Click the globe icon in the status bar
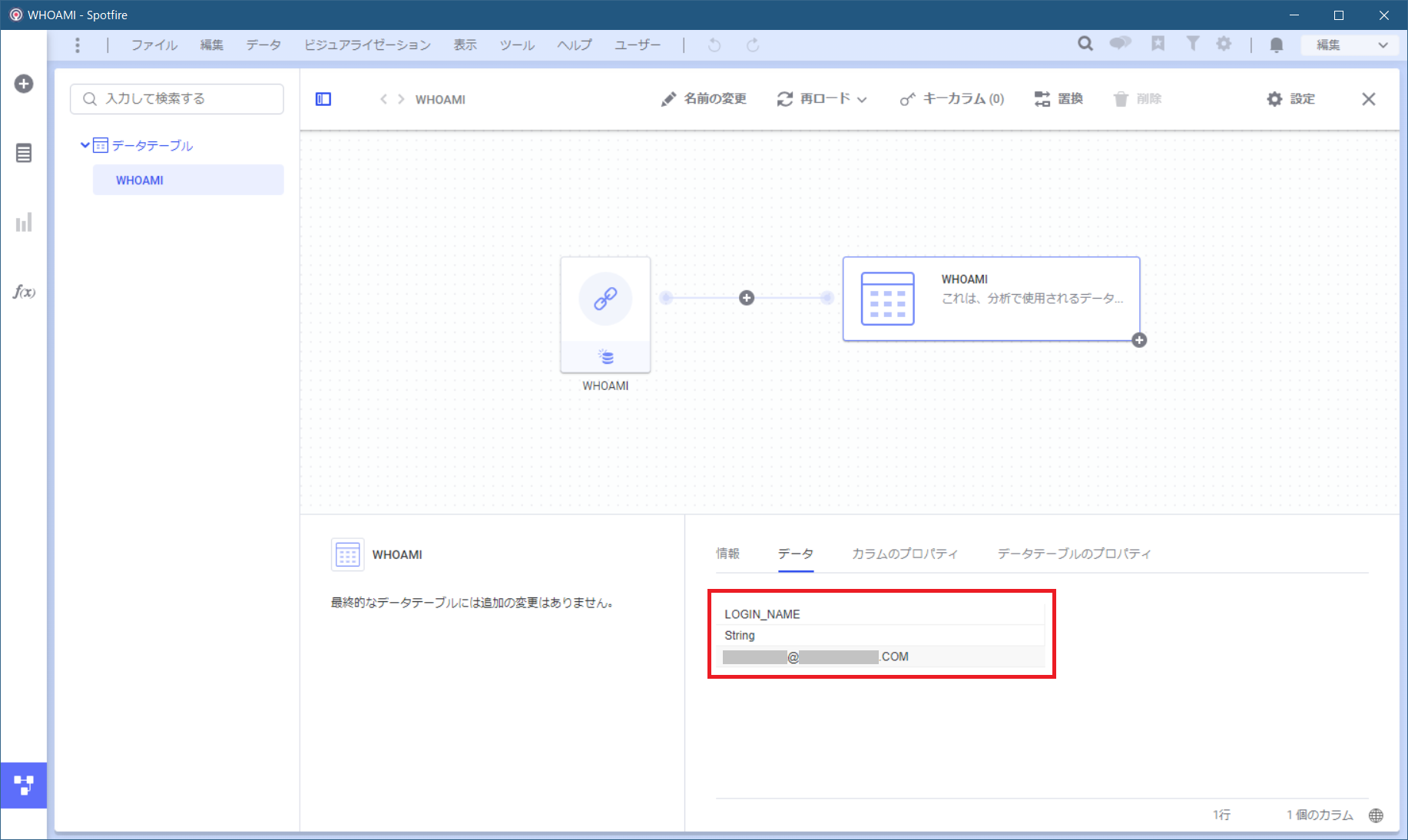Viewport: 1408px width, 840px height. coord(1377,815)
